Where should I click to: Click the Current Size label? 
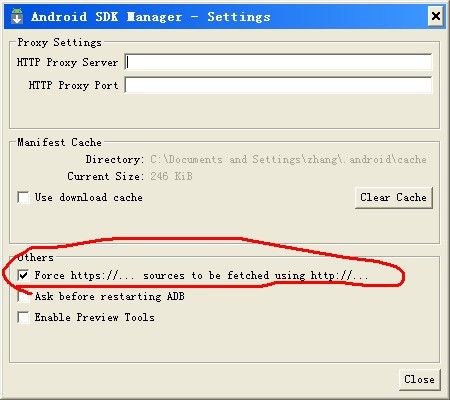tap(105, 176)
